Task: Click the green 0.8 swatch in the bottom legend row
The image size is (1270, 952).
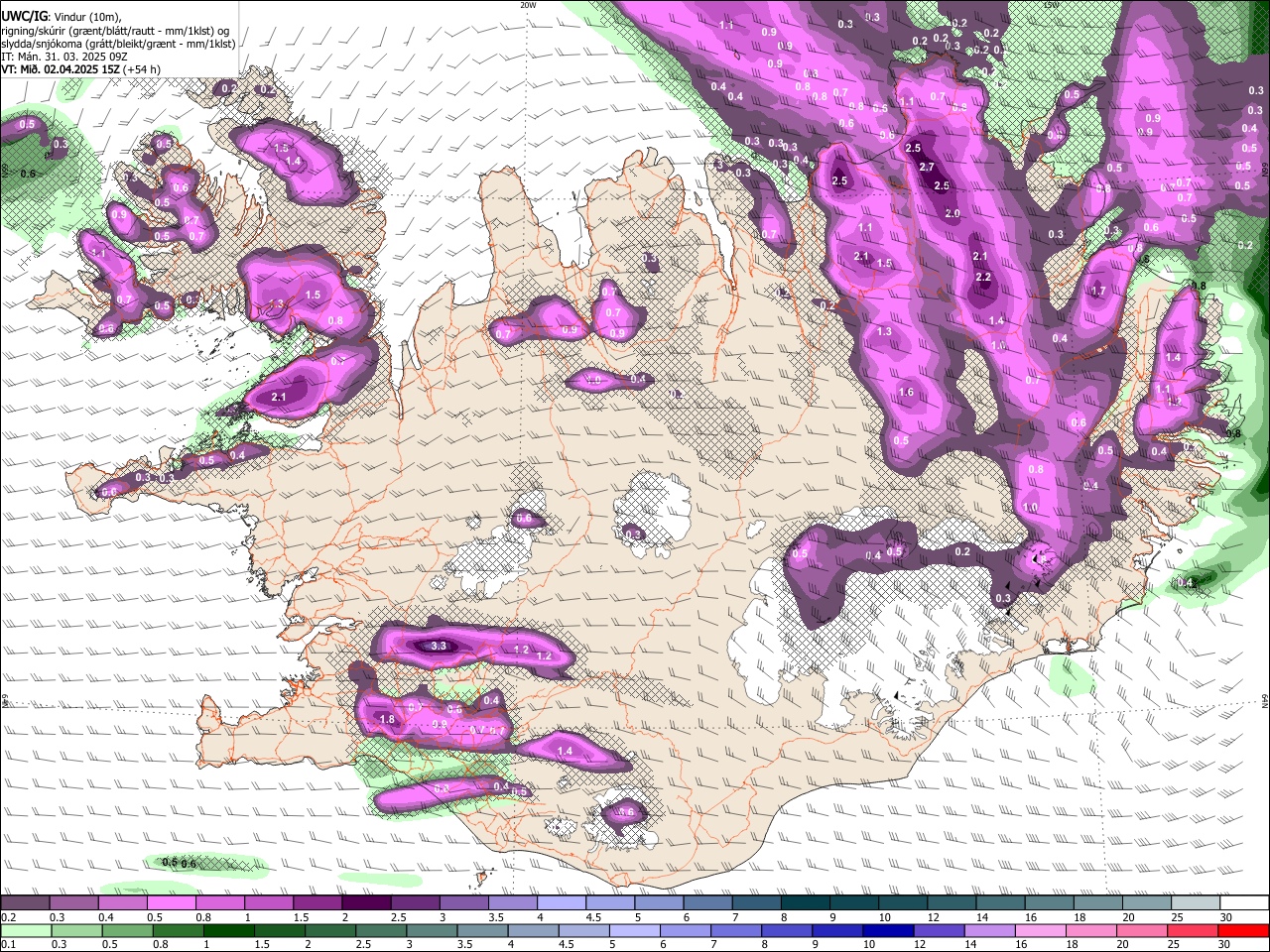Action: pos(180,930)
